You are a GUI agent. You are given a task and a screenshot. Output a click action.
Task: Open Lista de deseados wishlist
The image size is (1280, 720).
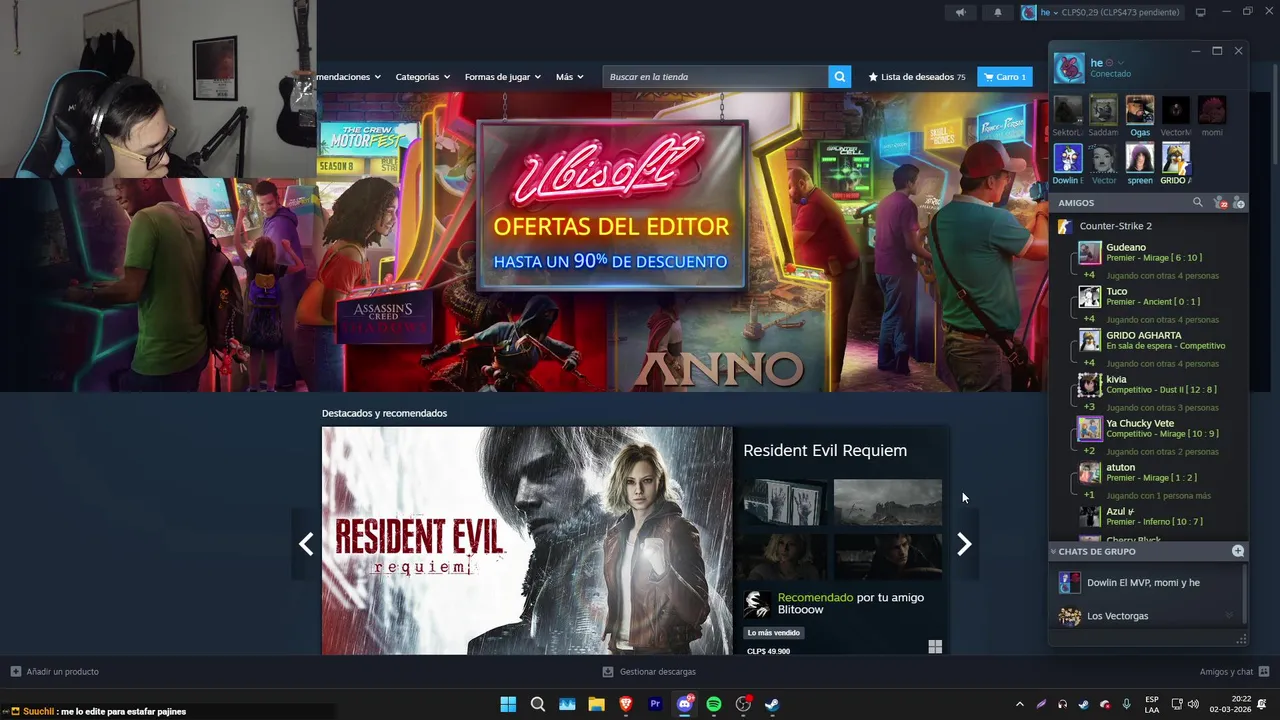pos(916,77)
